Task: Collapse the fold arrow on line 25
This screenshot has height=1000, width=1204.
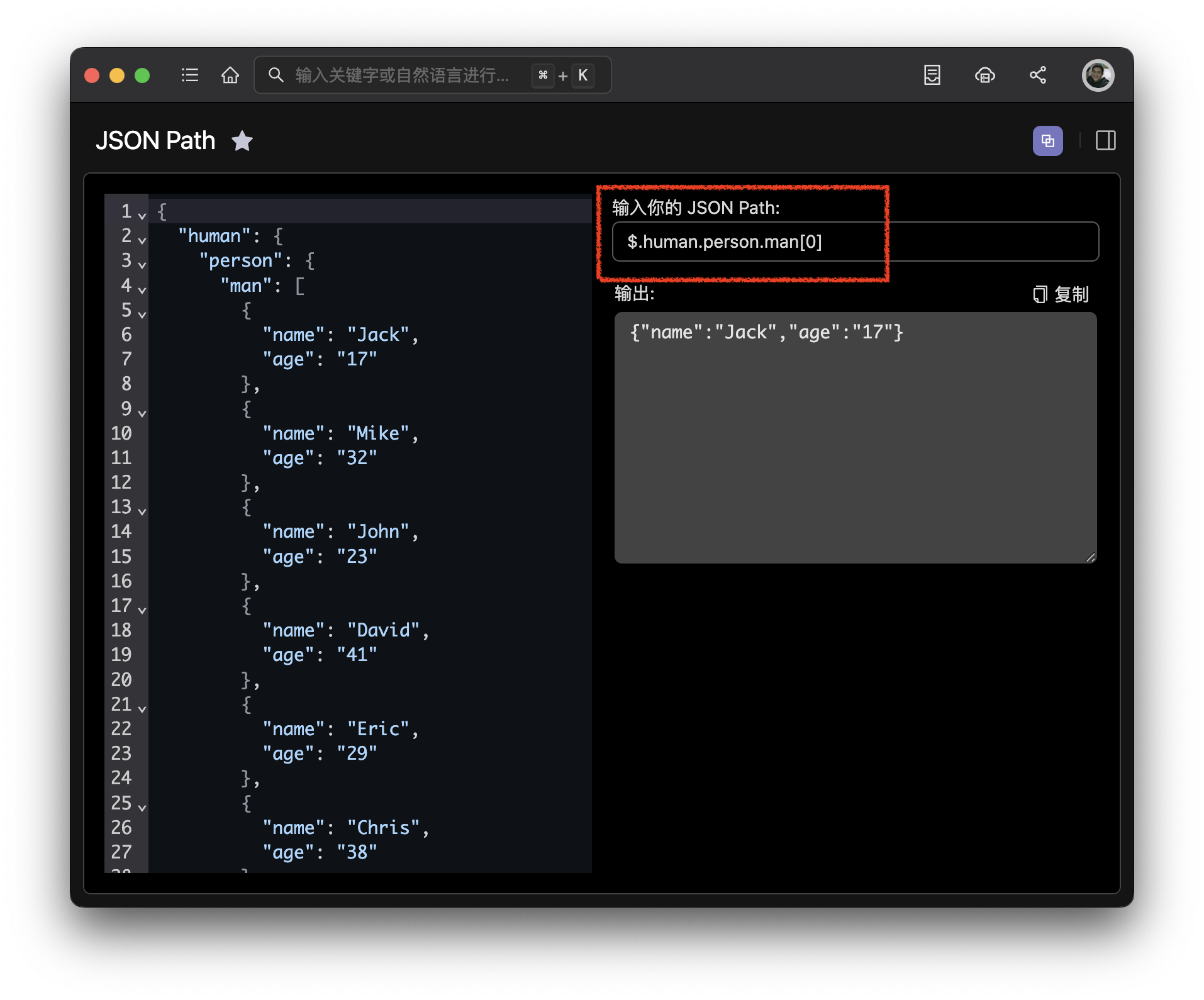Action: point(142,807)
